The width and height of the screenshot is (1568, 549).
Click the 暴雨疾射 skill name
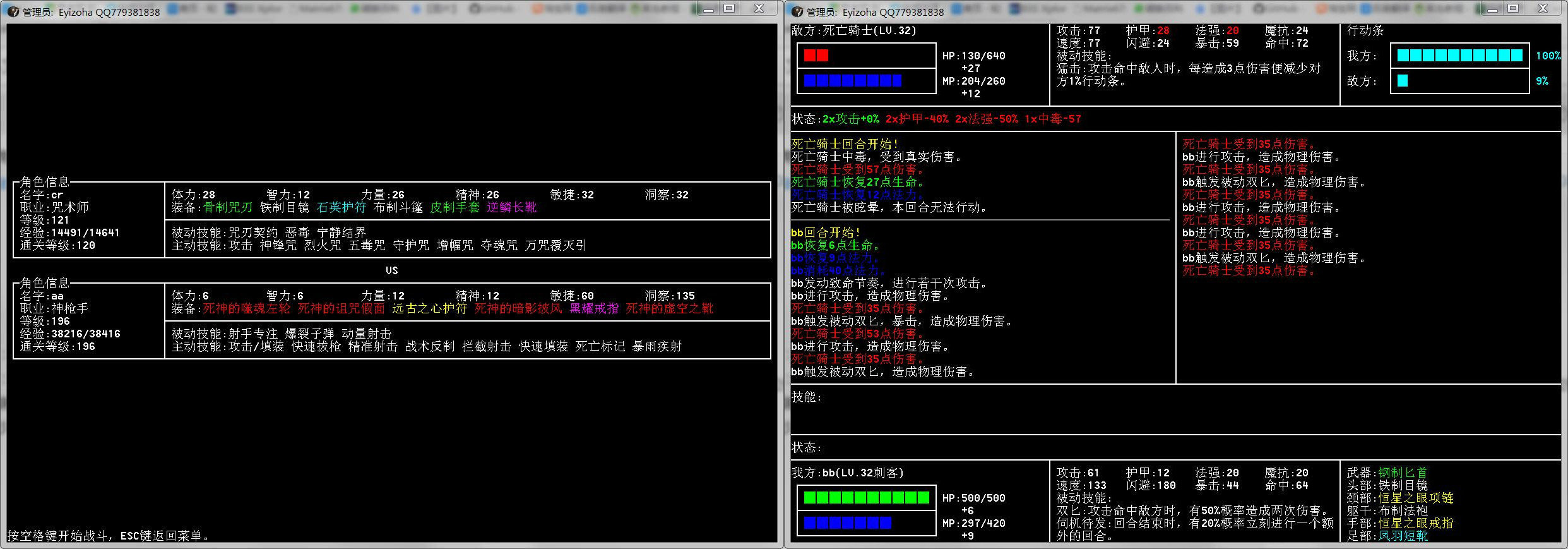[657, 346]
